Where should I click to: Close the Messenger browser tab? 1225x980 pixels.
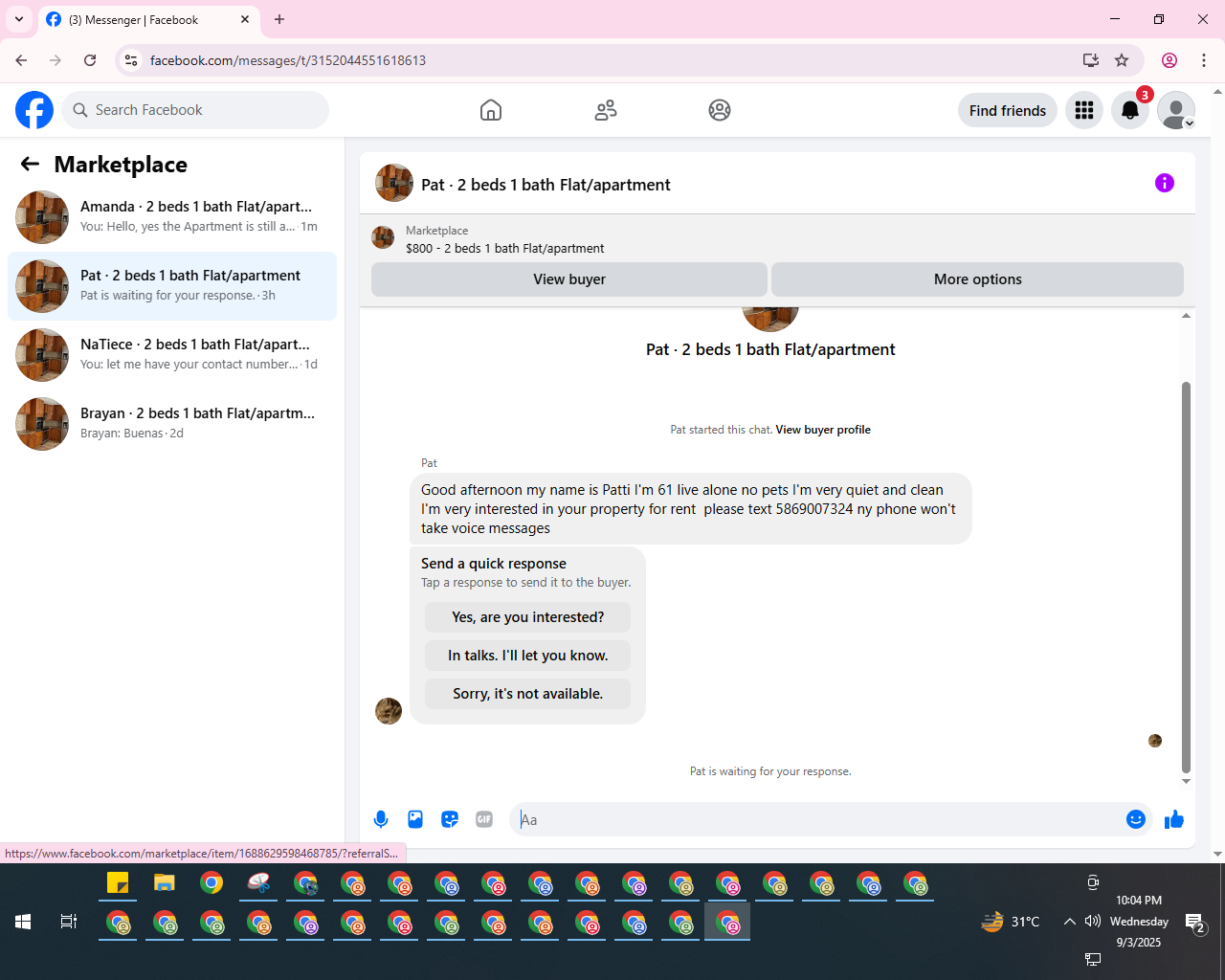(x=245, y=19)
